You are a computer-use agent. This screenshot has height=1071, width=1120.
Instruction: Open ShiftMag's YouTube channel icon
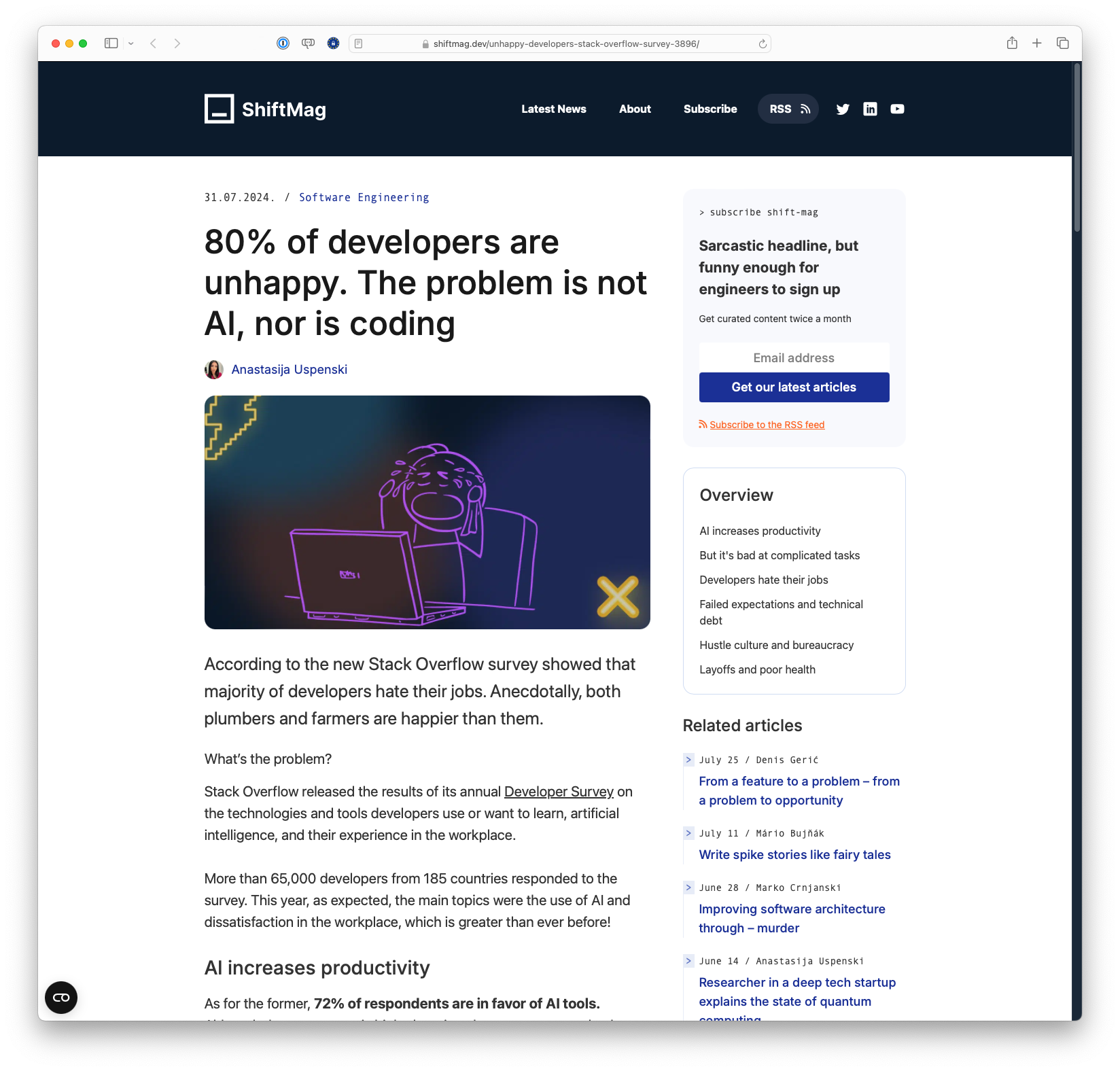(x=897, y=109)
